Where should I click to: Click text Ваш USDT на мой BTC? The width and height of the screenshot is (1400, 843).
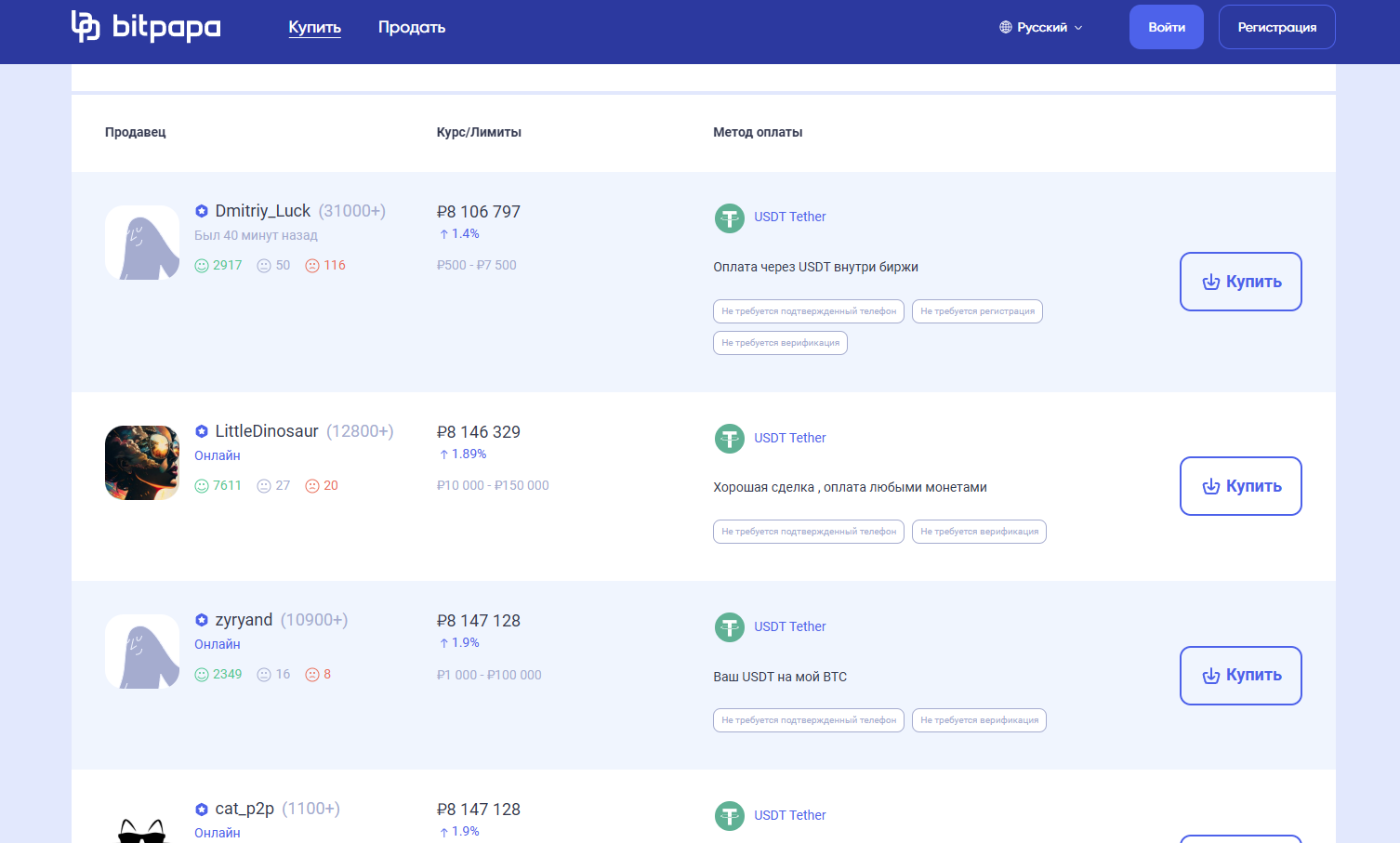coord(780,677)
